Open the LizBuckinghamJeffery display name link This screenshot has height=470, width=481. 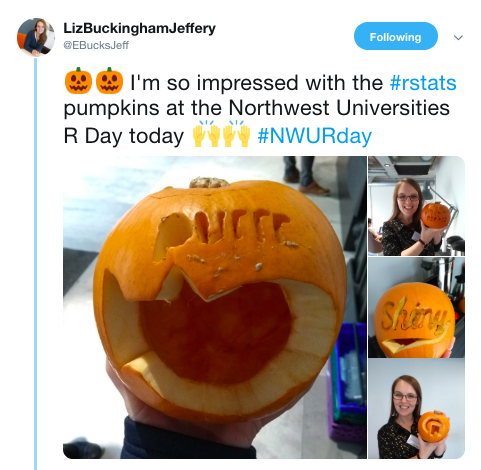139,28
